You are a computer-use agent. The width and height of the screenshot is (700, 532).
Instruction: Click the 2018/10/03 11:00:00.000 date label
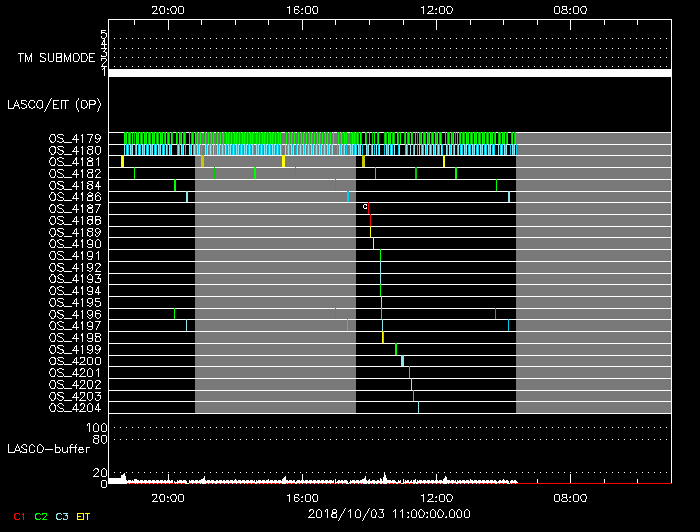pos(389,512)
